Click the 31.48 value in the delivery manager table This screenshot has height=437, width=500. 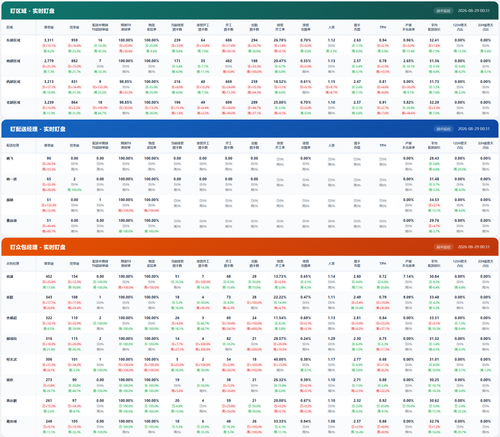pyautogui.click(x=434, y=179)
